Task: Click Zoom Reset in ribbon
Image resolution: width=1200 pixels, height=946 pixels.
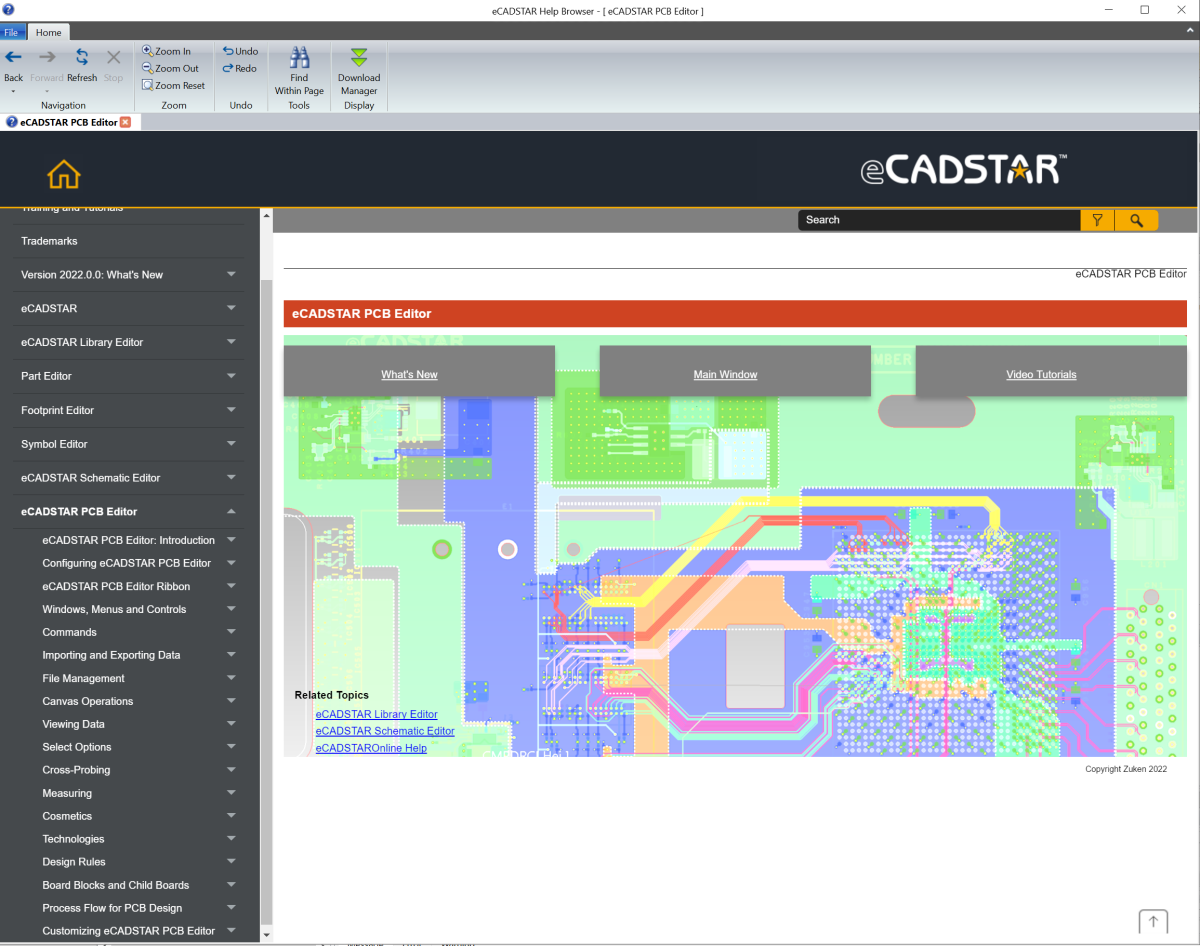Action: pyautogui.click(x=173, y=85)
